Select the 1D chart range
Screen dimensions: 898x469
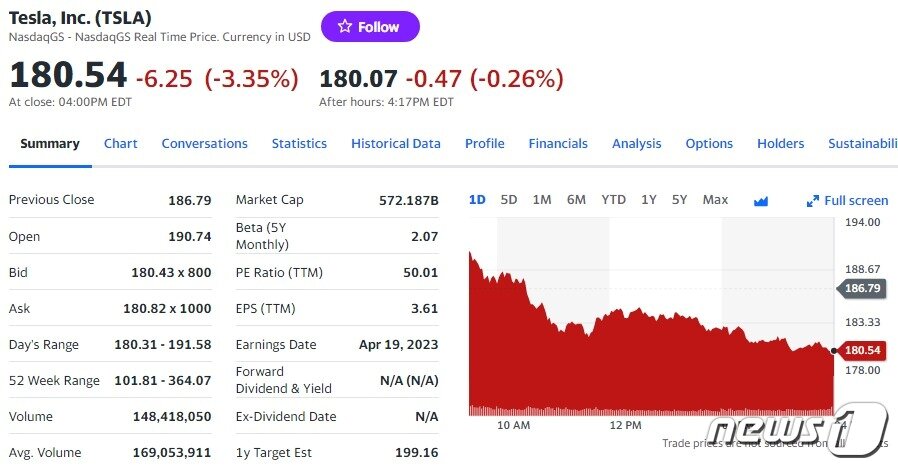477,200
